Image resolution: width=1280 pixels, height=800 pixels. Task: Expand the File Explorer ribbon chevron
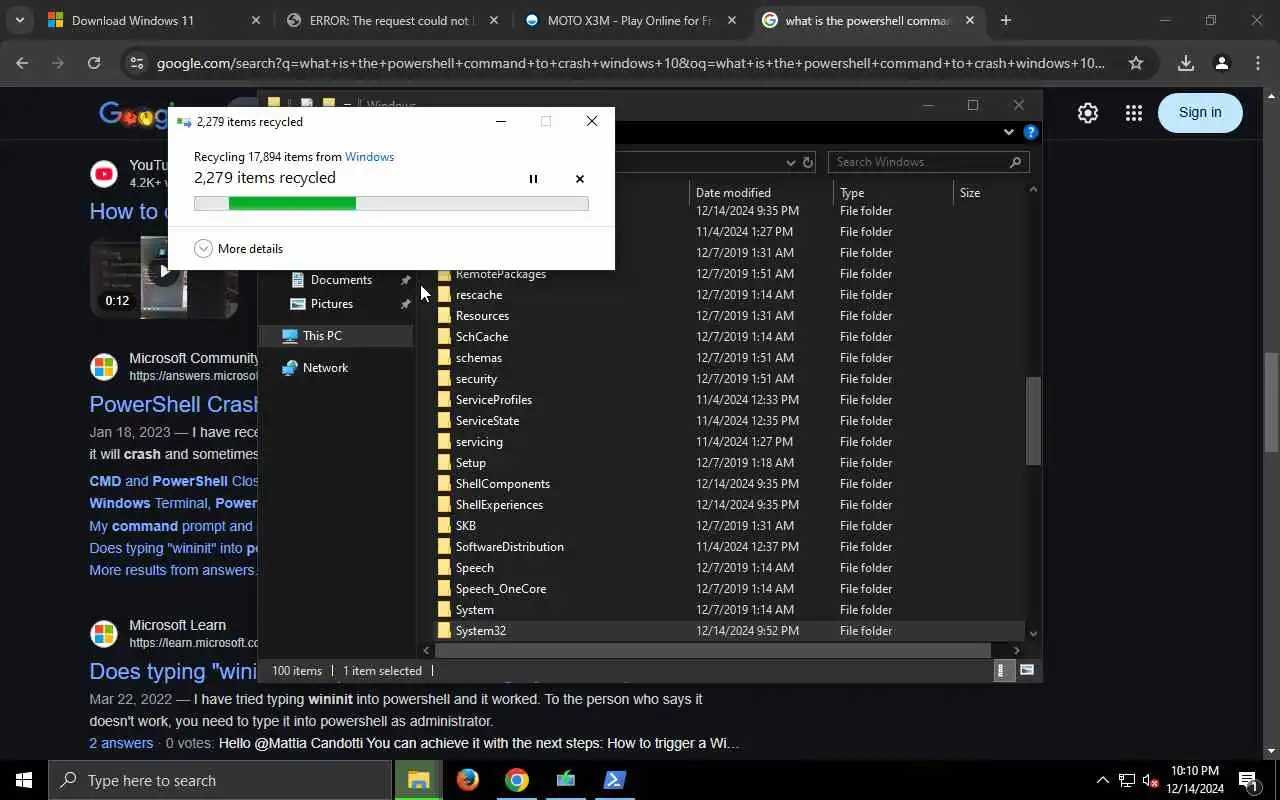(1009, 132)
